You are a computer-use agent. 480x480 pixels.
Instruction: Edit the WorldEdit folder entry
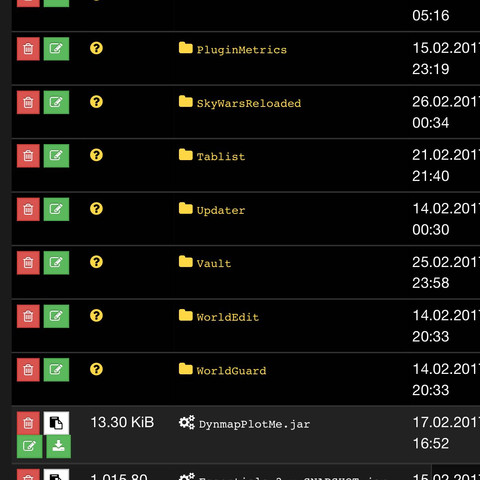56,316
